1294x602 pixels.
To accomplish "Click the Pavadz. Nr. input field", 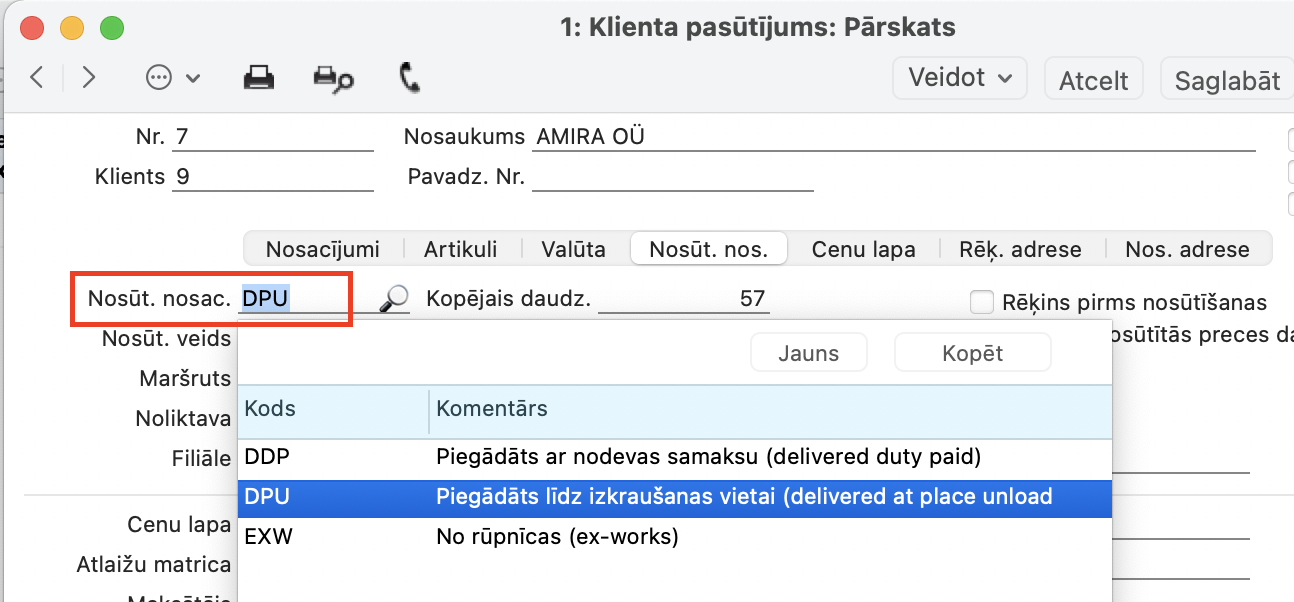I will [672, 177].
